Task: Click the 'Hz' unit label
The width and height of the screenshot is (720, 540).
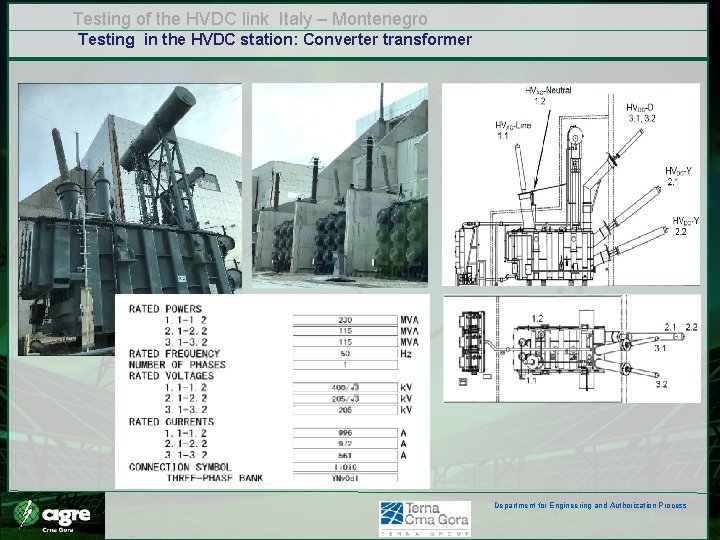Action: 406,354
